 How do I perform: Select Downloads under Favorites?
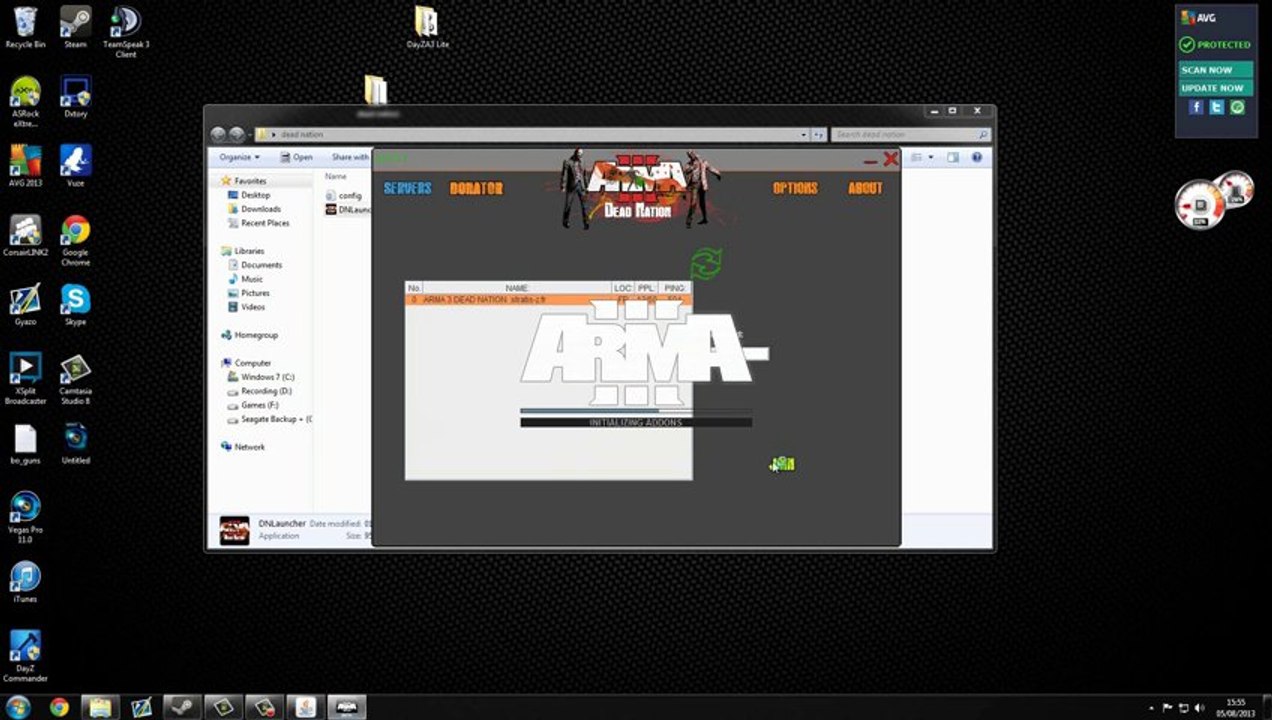coord(260,209)
